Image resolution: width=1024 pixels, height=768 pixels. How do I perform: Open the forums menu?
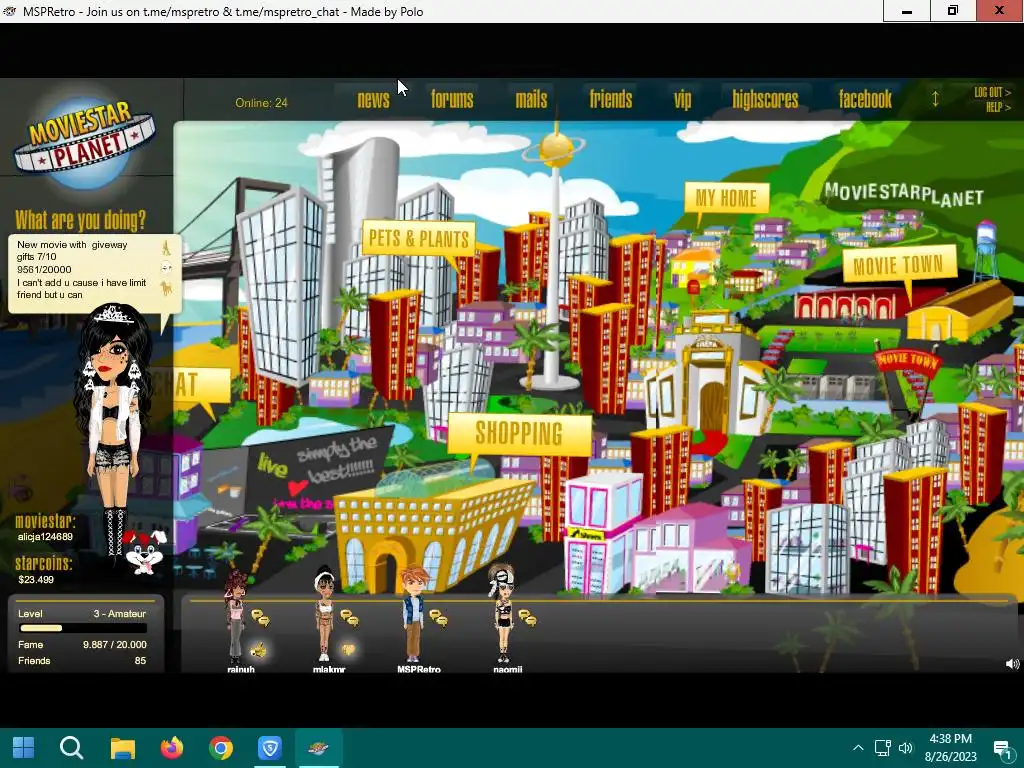pos(452,99)
